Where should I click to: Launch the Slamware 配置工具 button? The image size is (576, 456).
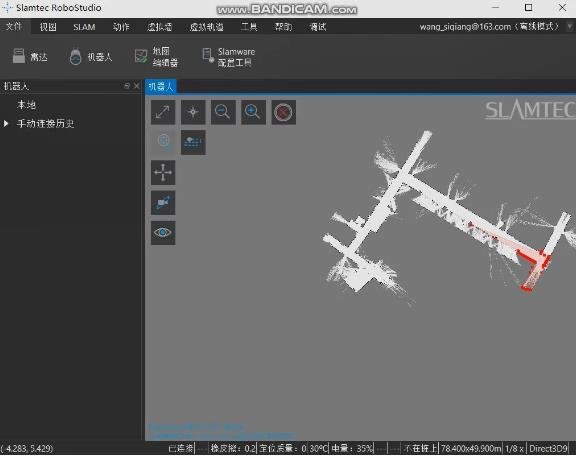click(228, 57)
